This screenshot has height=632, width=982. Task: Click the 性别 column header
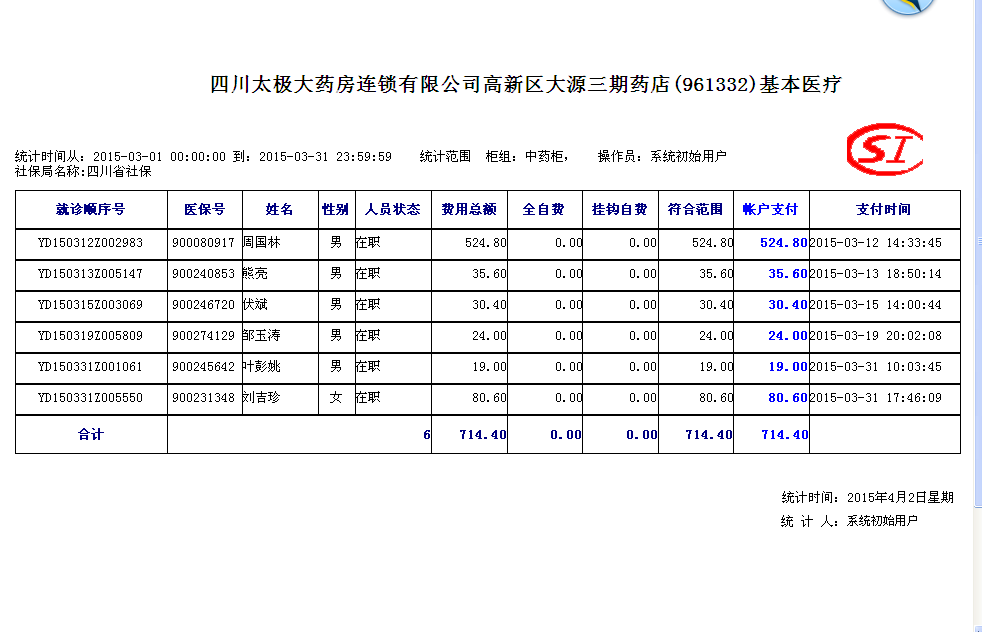(336, 209)
